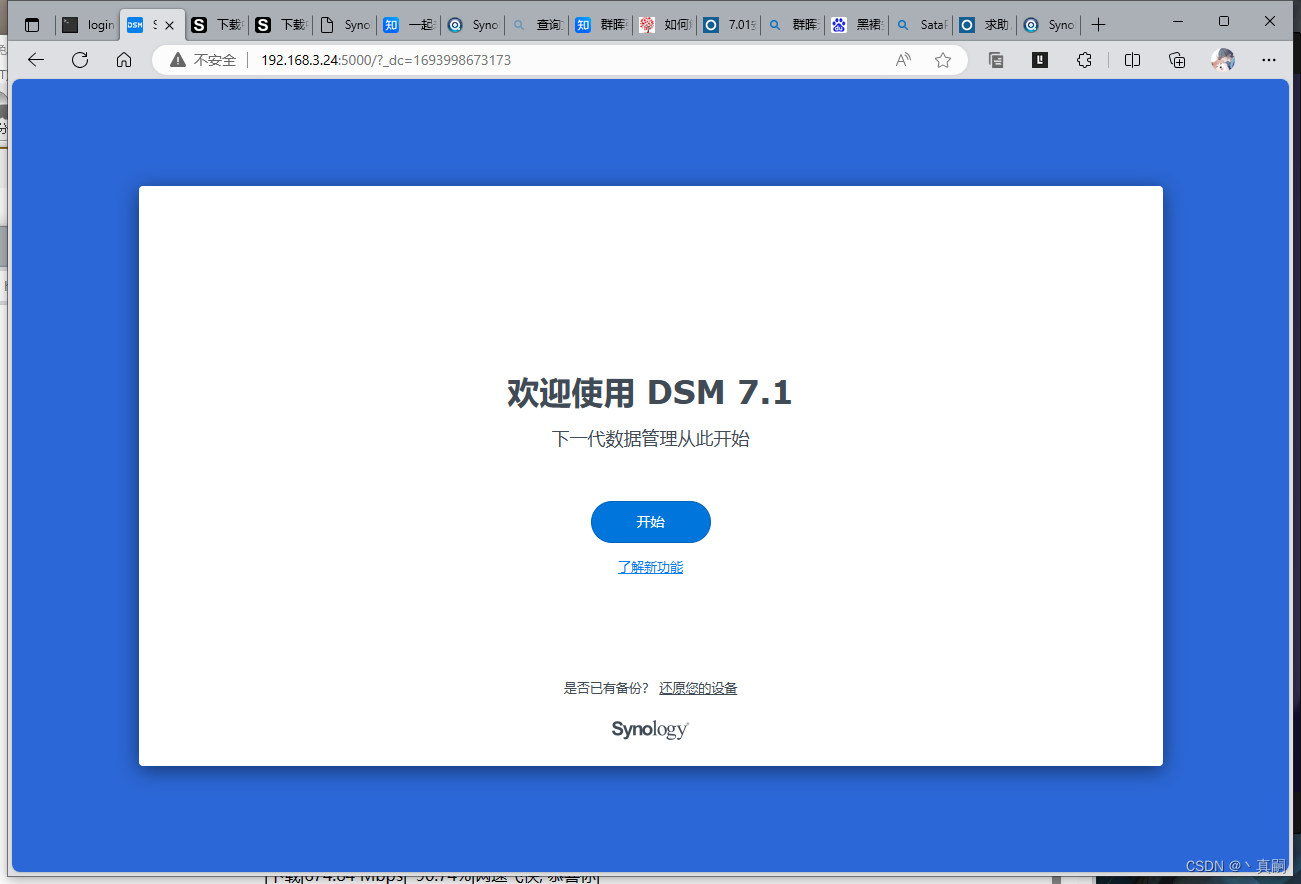Switch to the 一起 Zhihu tab
Viewport: 1301px width, 884px height.
click(409, 25)
